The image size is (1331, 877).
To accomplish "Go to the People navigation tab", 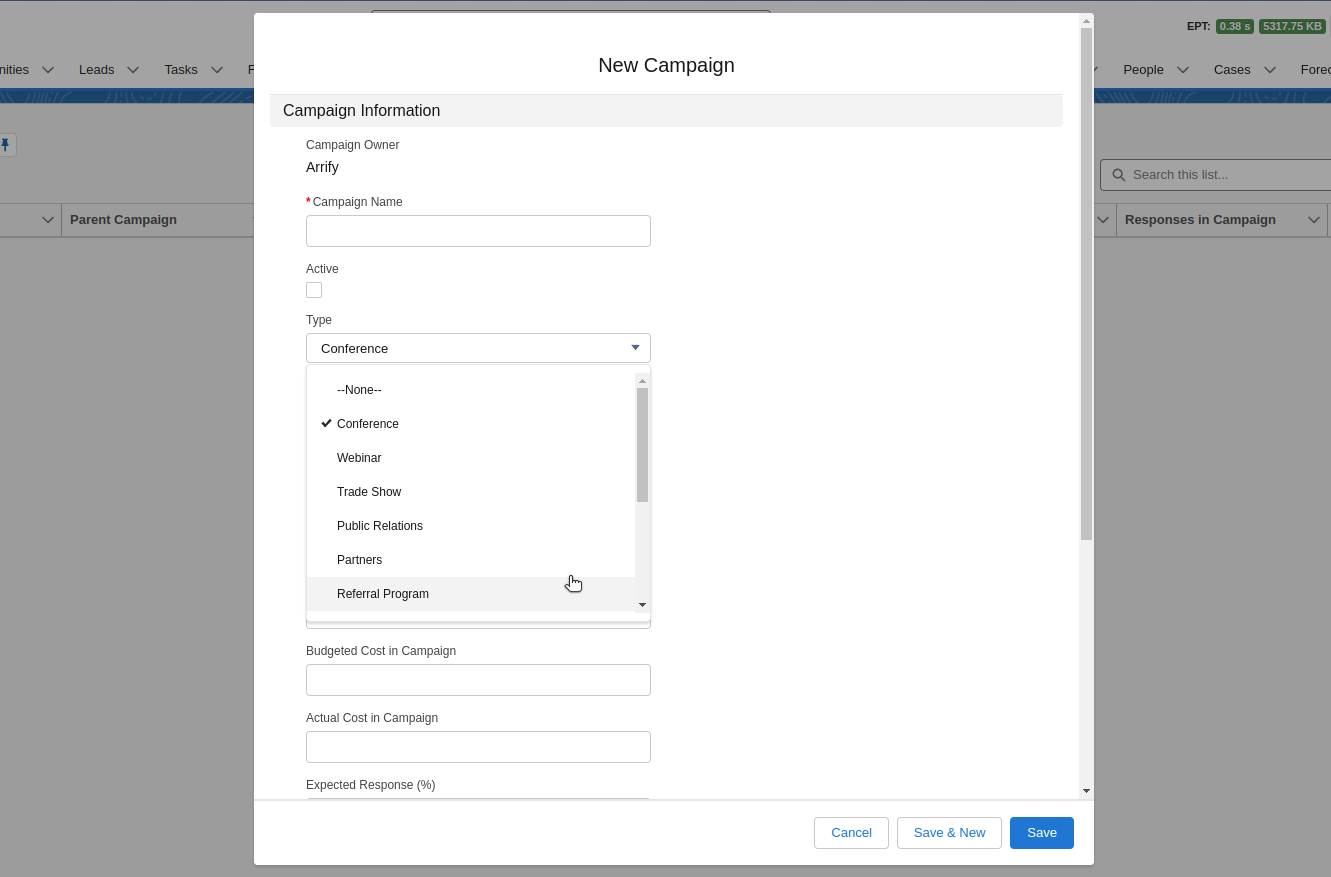I will (x=1143, y=70).
